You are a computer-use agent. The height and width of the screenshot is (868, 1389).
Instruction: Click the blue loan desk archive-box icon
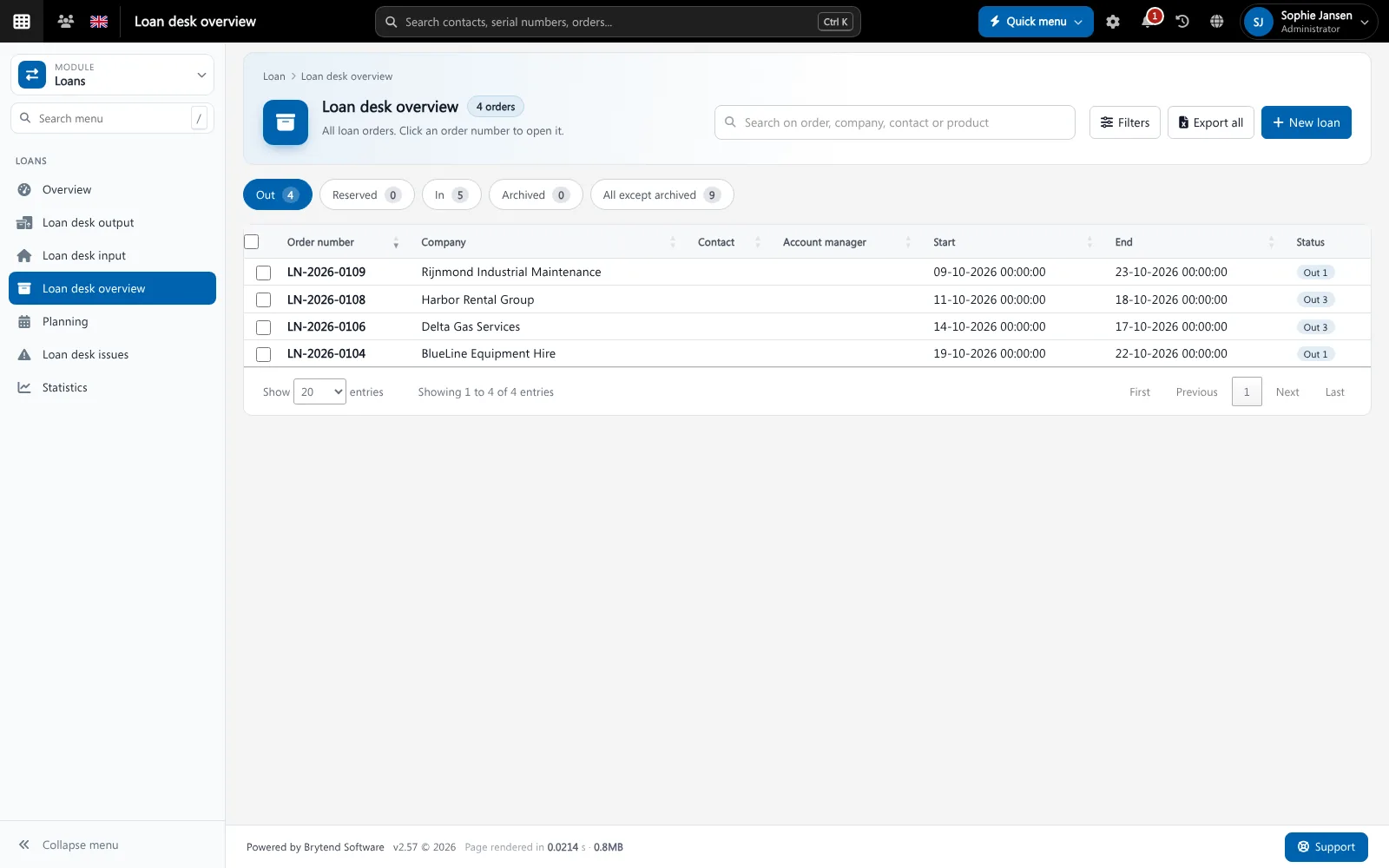[286, 122]
